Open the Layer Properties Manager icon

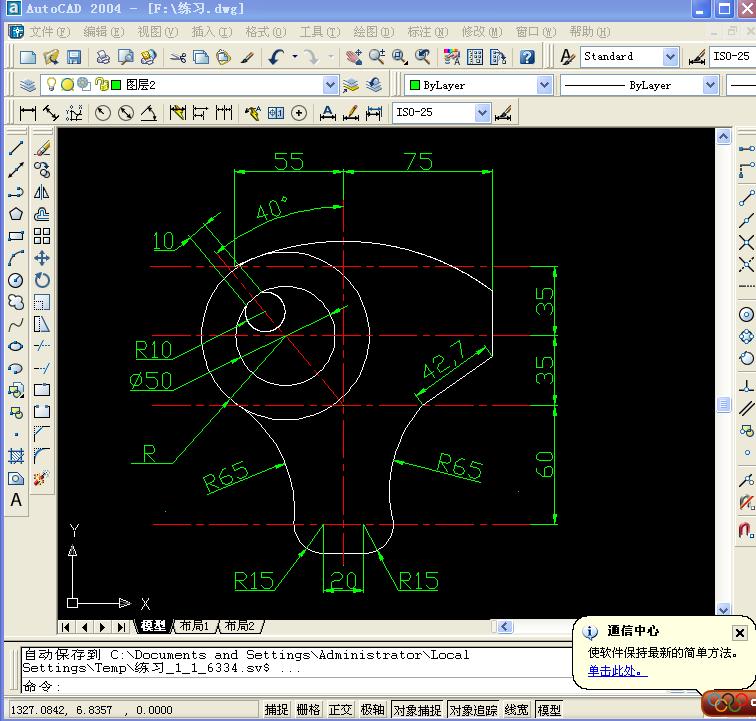tap(28, 85)
